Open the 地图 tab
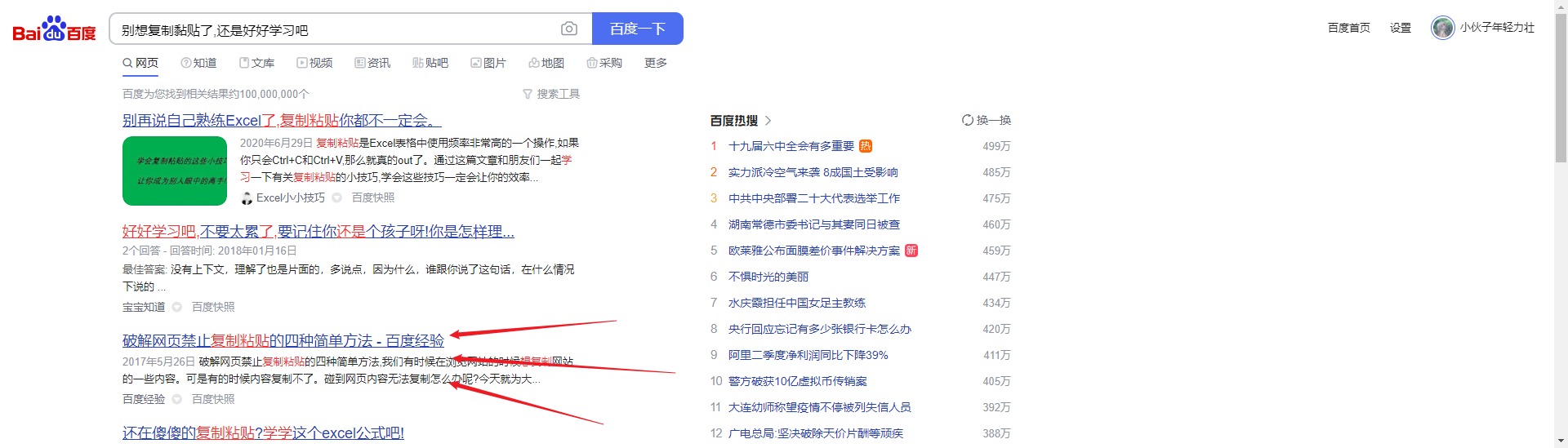The image size is (1568, 448). pos(546,63)
